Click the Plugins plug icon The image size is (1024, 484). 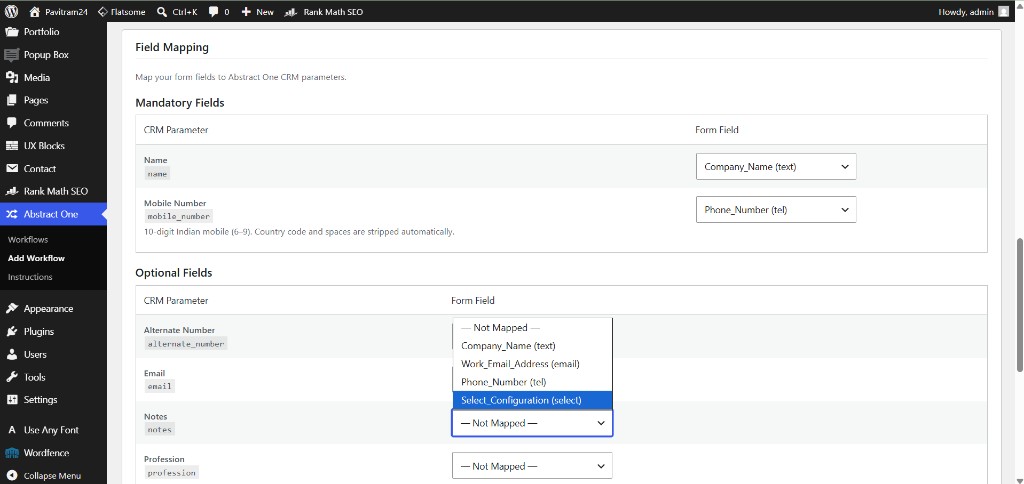tap(12, 331)
